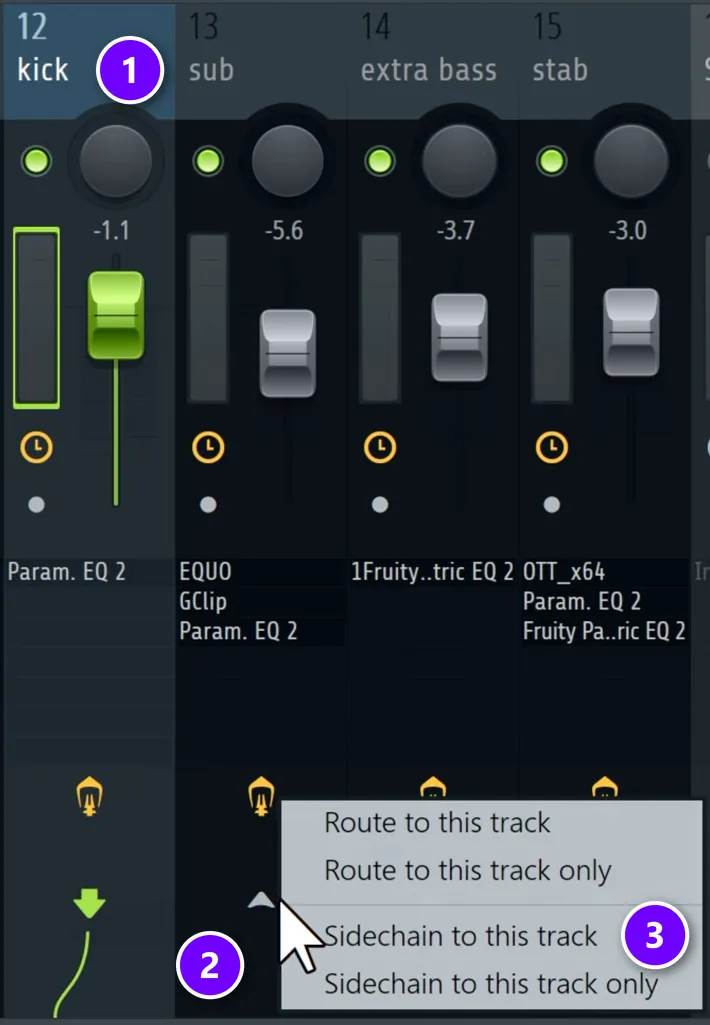Click the kick track level meter
This screenshot has height=1025, width=710.
[37, 318]
